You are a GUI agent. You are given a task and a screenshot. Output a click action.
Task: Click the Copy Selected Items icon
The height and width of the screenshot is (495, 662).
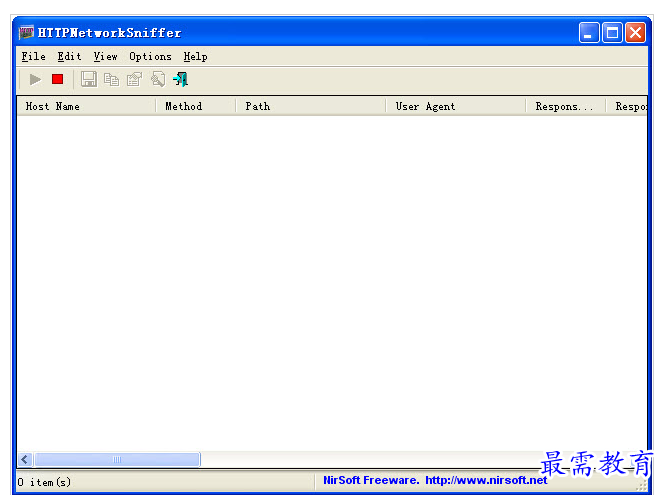click(111, 79)
